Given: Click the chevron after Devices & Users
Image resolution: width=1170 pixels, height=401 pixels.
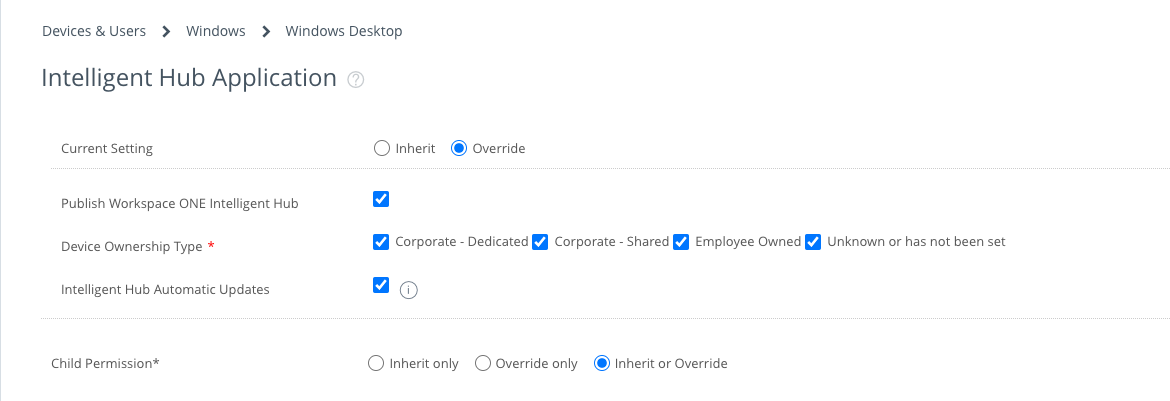Looking at the screenshot, I should (x=166, y=31).
